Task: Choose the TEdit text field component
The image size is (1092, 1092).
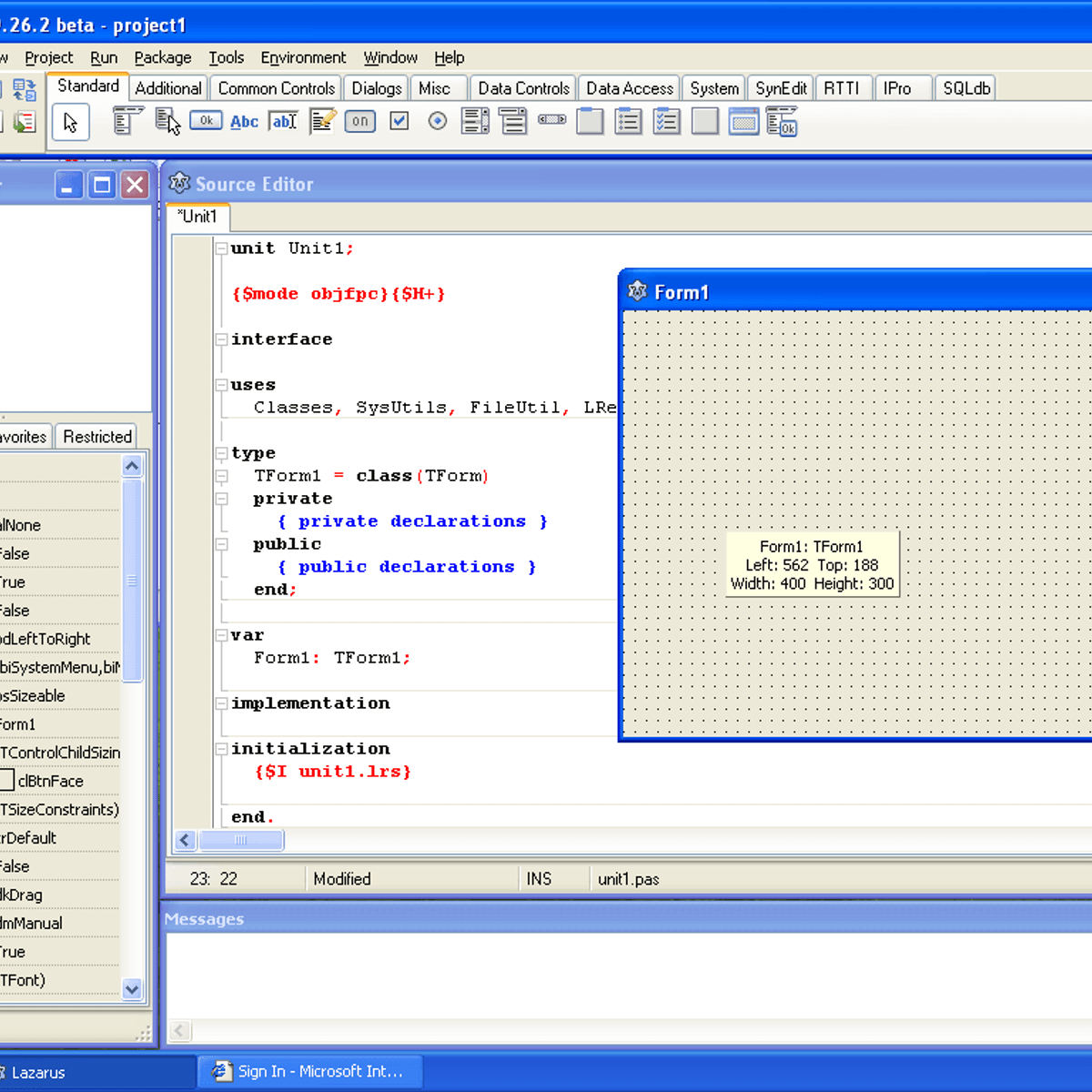Action: [283, 121]
